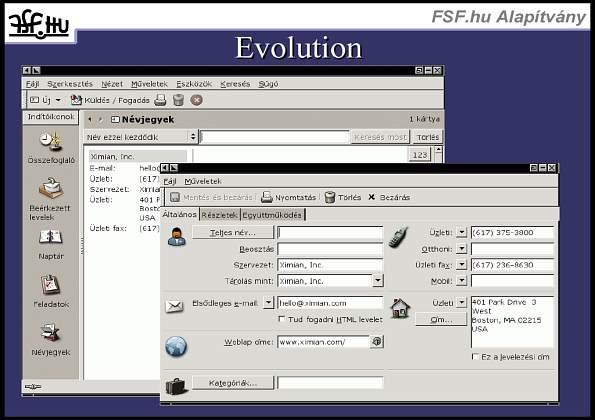Select the Ximian, Inc. contact card
Image resolution: width=595 pixels, height=420 pixels.
pos(138,156)
